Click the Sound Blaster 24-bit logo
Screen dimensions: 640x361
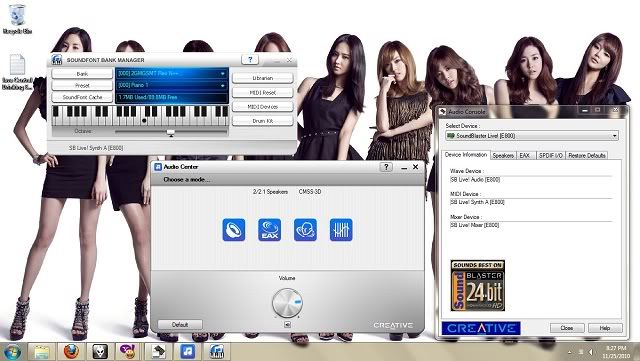(478, 285)
